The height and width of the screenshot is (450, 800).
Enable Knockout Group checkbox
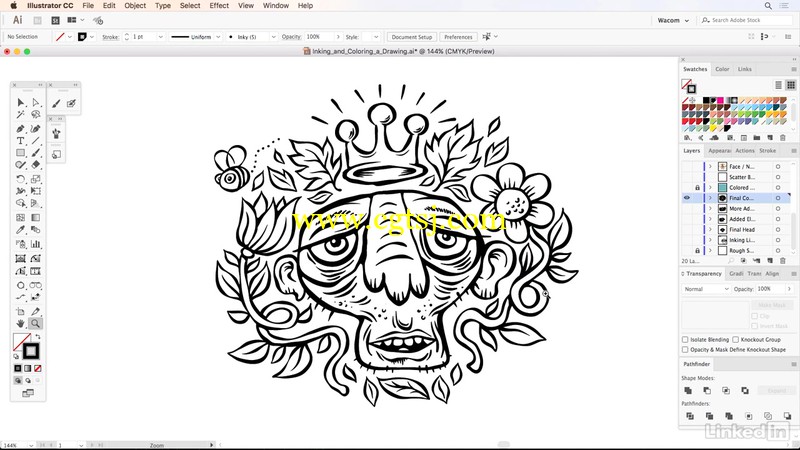pos(736,339)
